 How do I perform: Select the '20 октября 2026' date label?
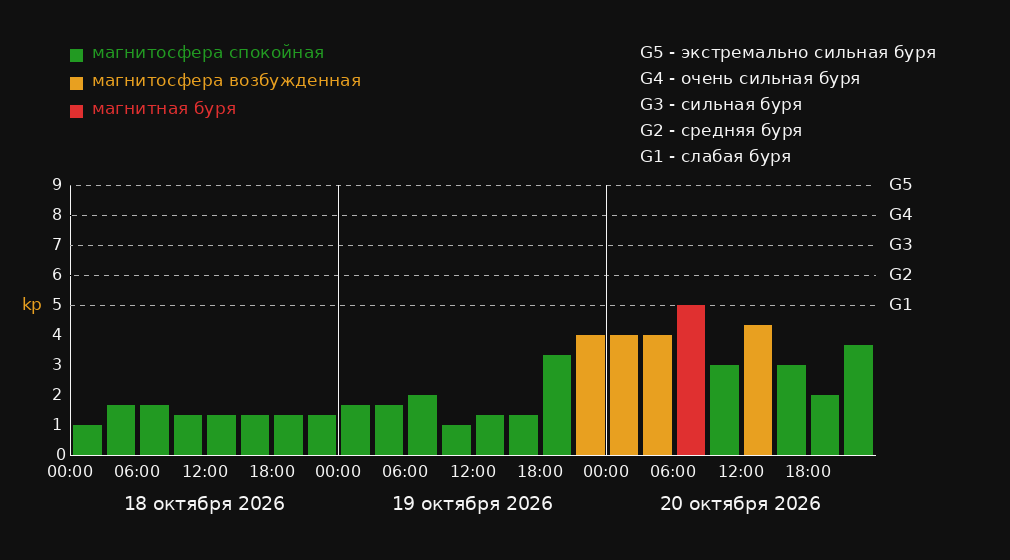coord(740,504)
